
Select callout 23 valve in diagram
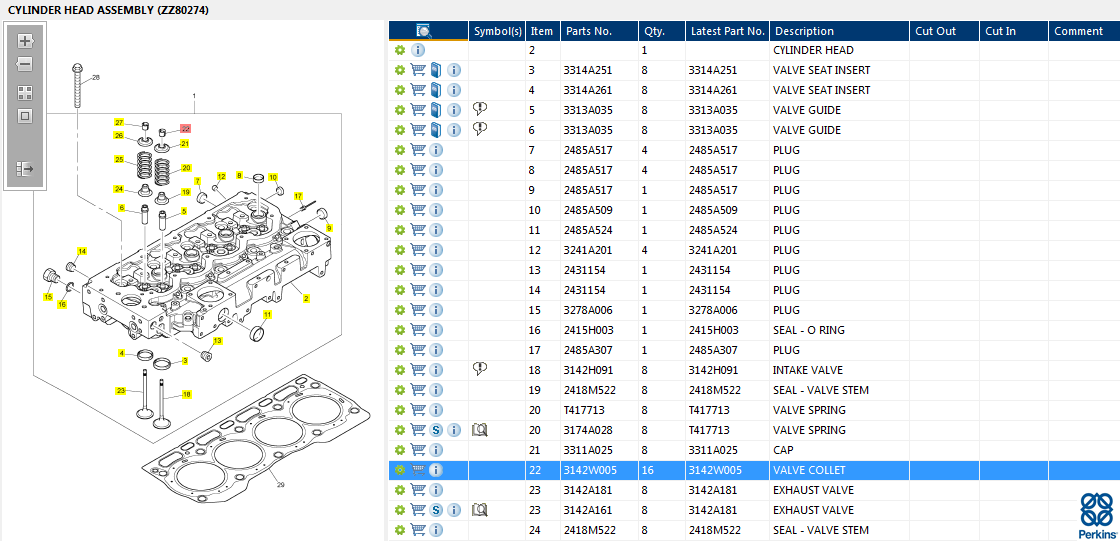tap(121, 390)
